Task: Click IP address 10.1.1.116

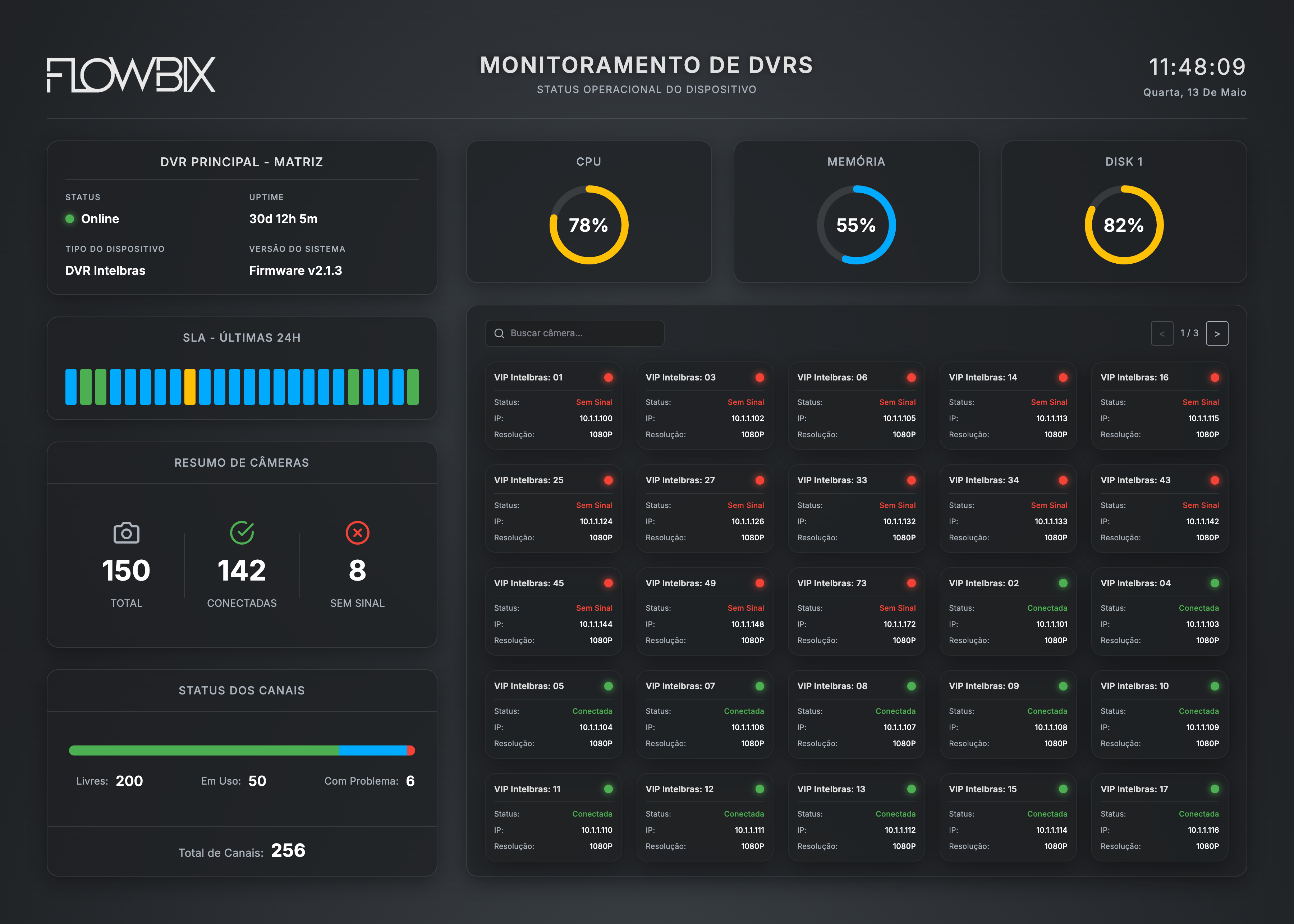Action: pos(1203,830)
